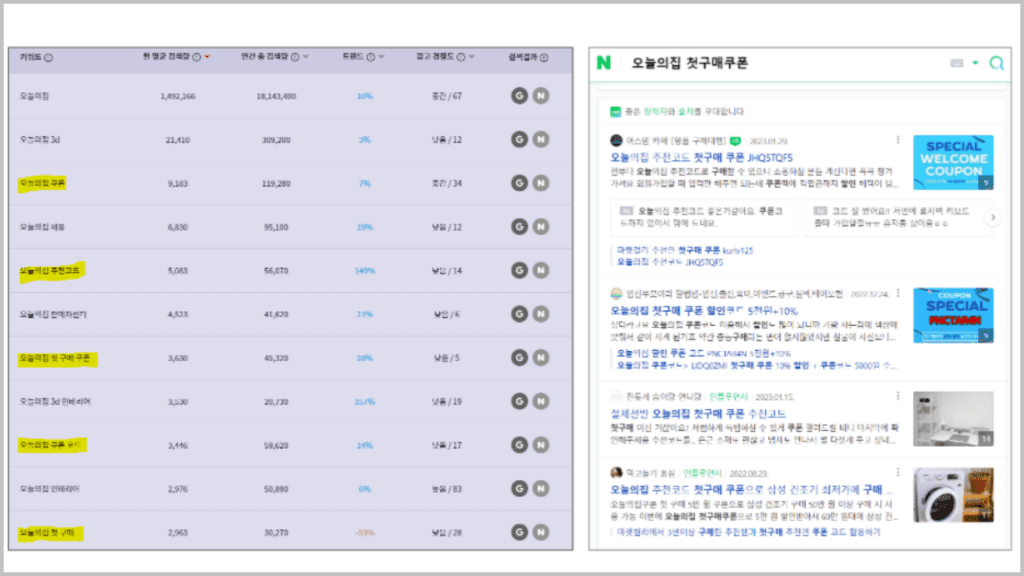Open the three-dot menu for the 2022.12.24 result
The height and width of the screenshot is (576, 1024).
pos(898,293)
